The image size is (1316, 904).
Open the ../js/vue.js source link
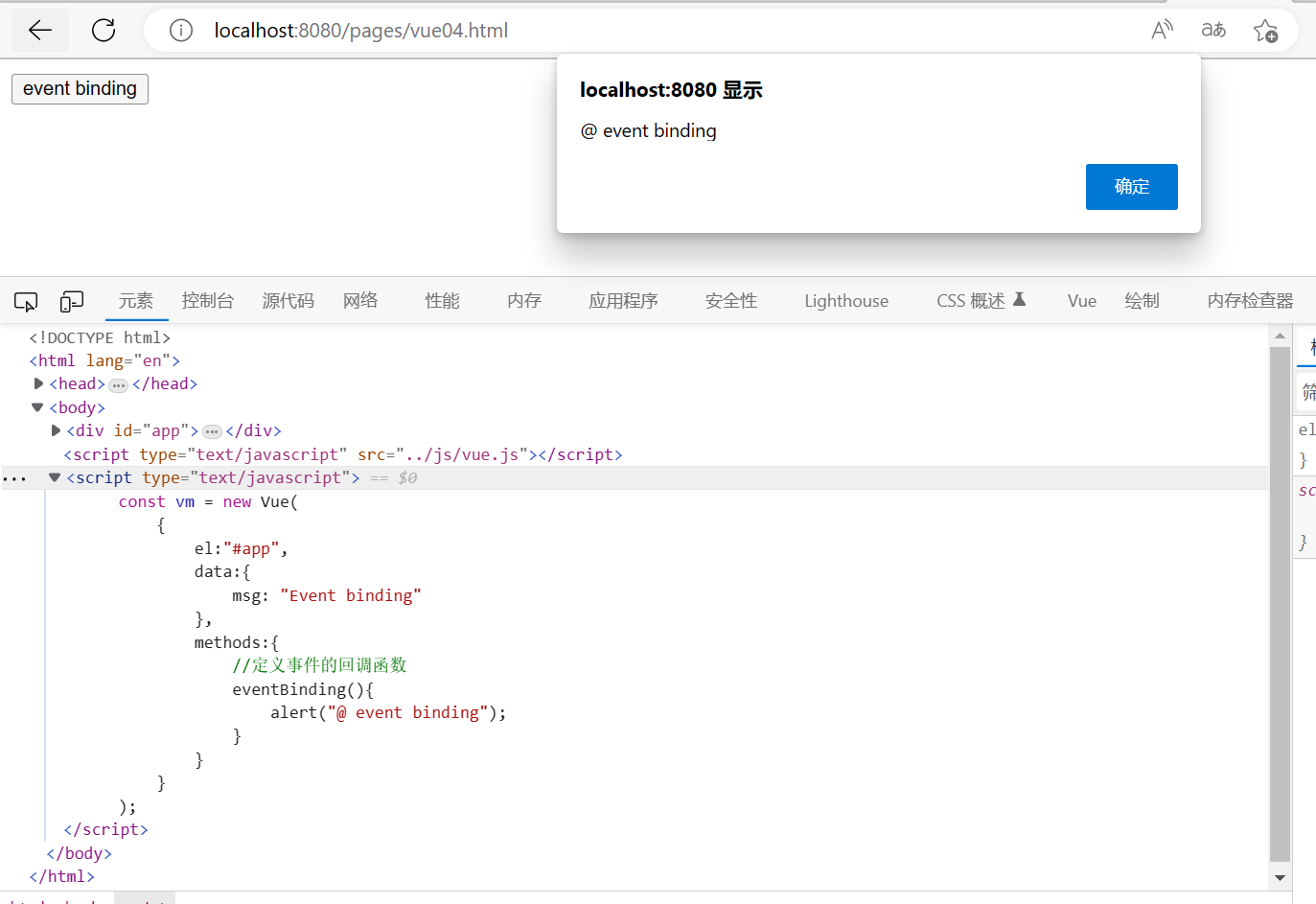(x=462, y=454)
